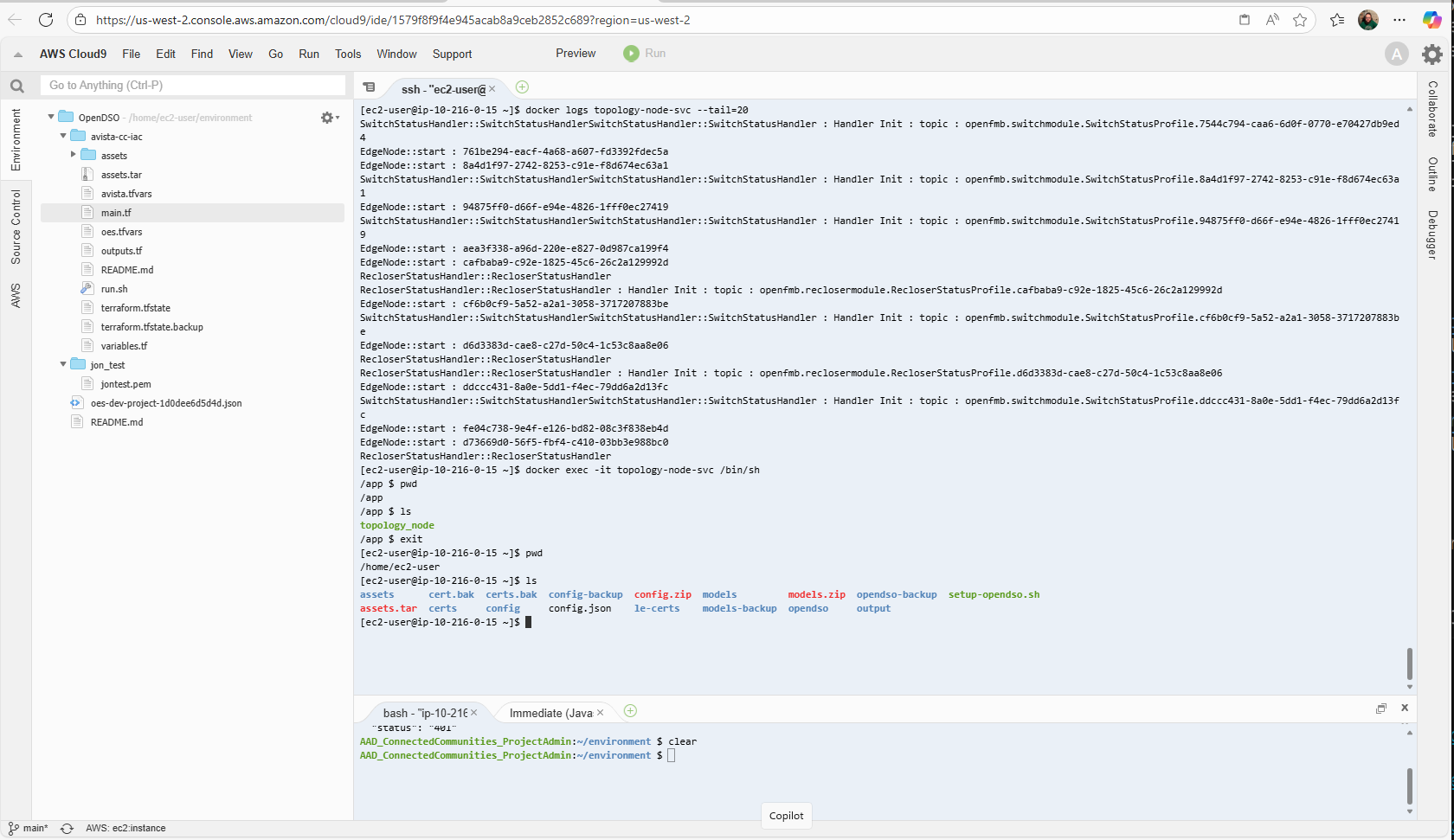Open the terminal pane tab list icon
Screen dimensions: 1454x840
coord(370,87)
